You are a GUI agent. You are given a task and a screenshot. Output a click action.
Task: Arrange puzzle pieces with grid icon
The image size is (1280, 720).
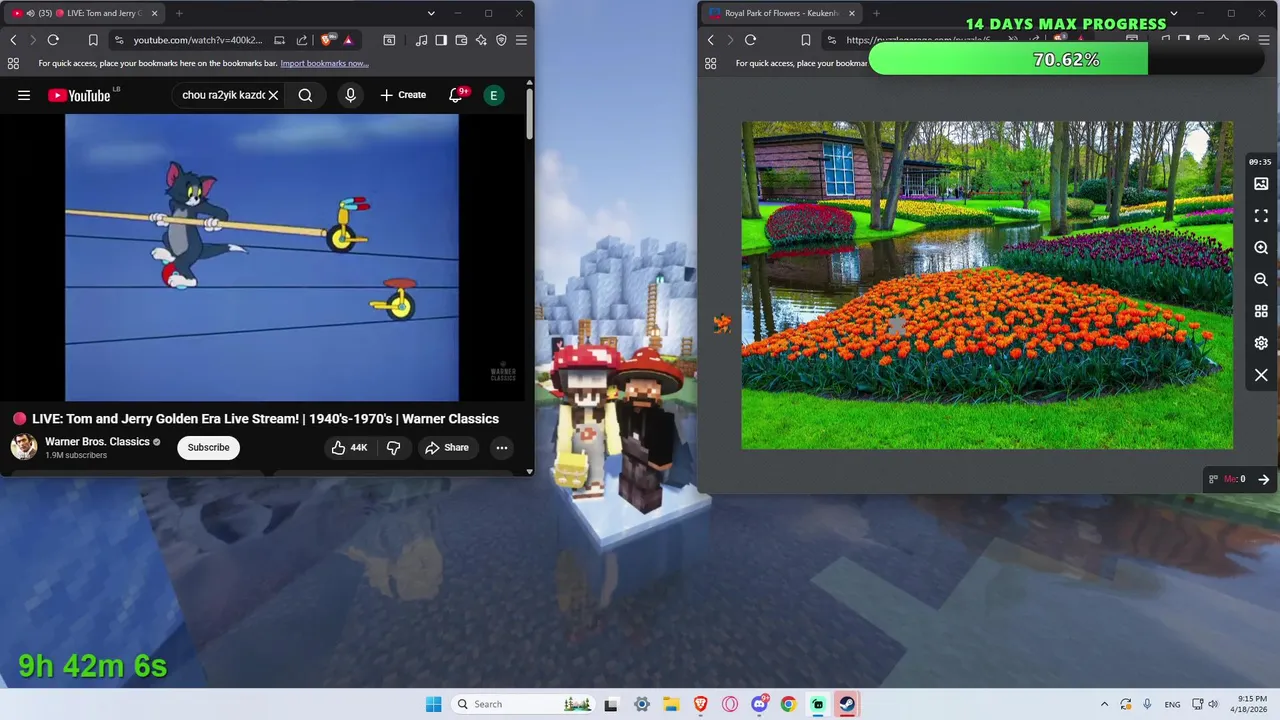pyautogui.click(x=1261, y=311)
